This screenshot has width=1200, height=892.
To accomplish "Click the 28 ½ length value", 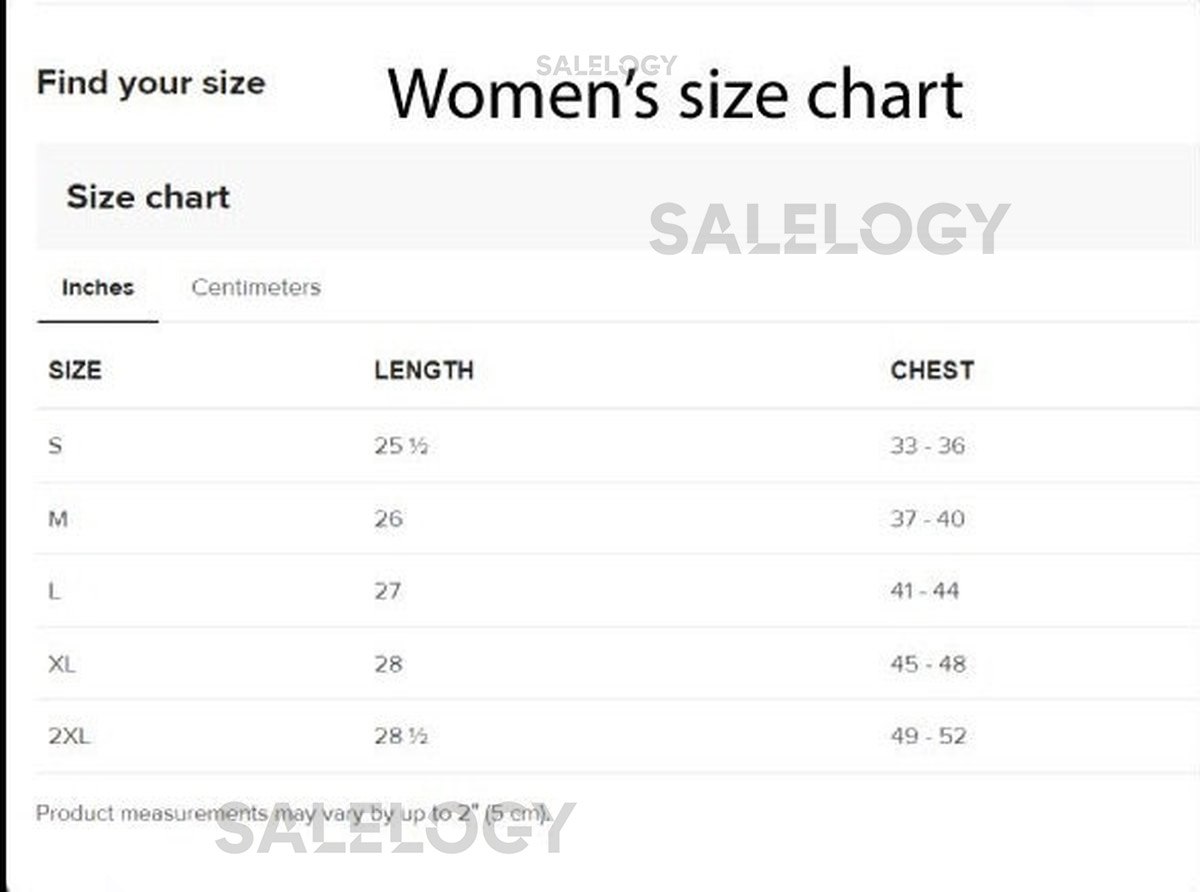I will pyautogui.click(x=401, y=737).
